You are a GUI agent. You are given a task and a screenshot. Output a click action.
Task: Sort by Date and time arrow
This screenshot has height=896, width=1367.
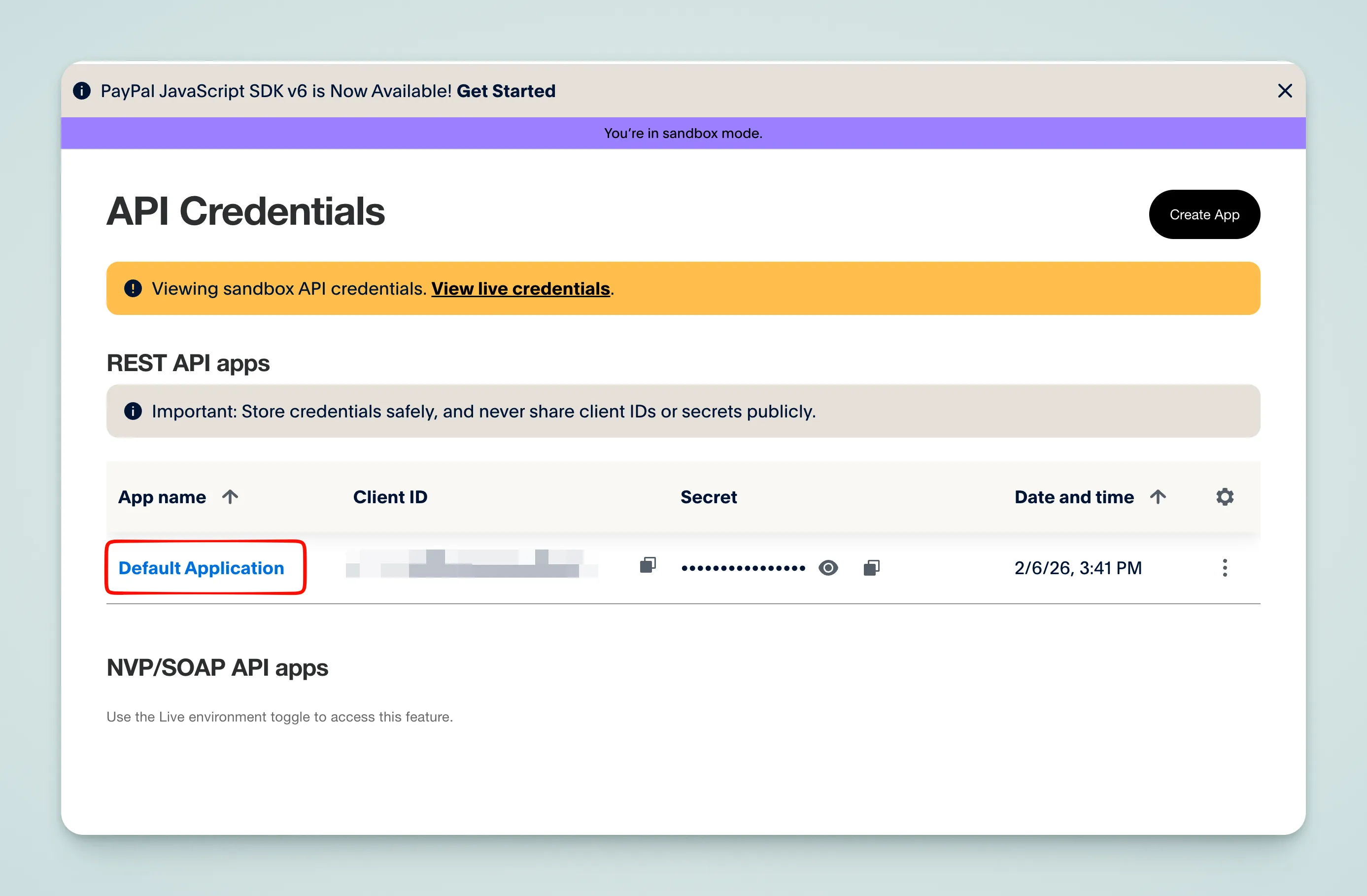tap(1158, 497)
